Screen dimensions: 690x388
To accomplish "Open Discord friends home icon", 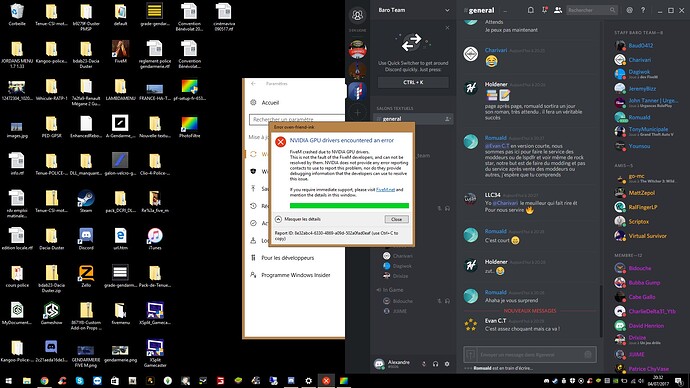I will 357,16.
